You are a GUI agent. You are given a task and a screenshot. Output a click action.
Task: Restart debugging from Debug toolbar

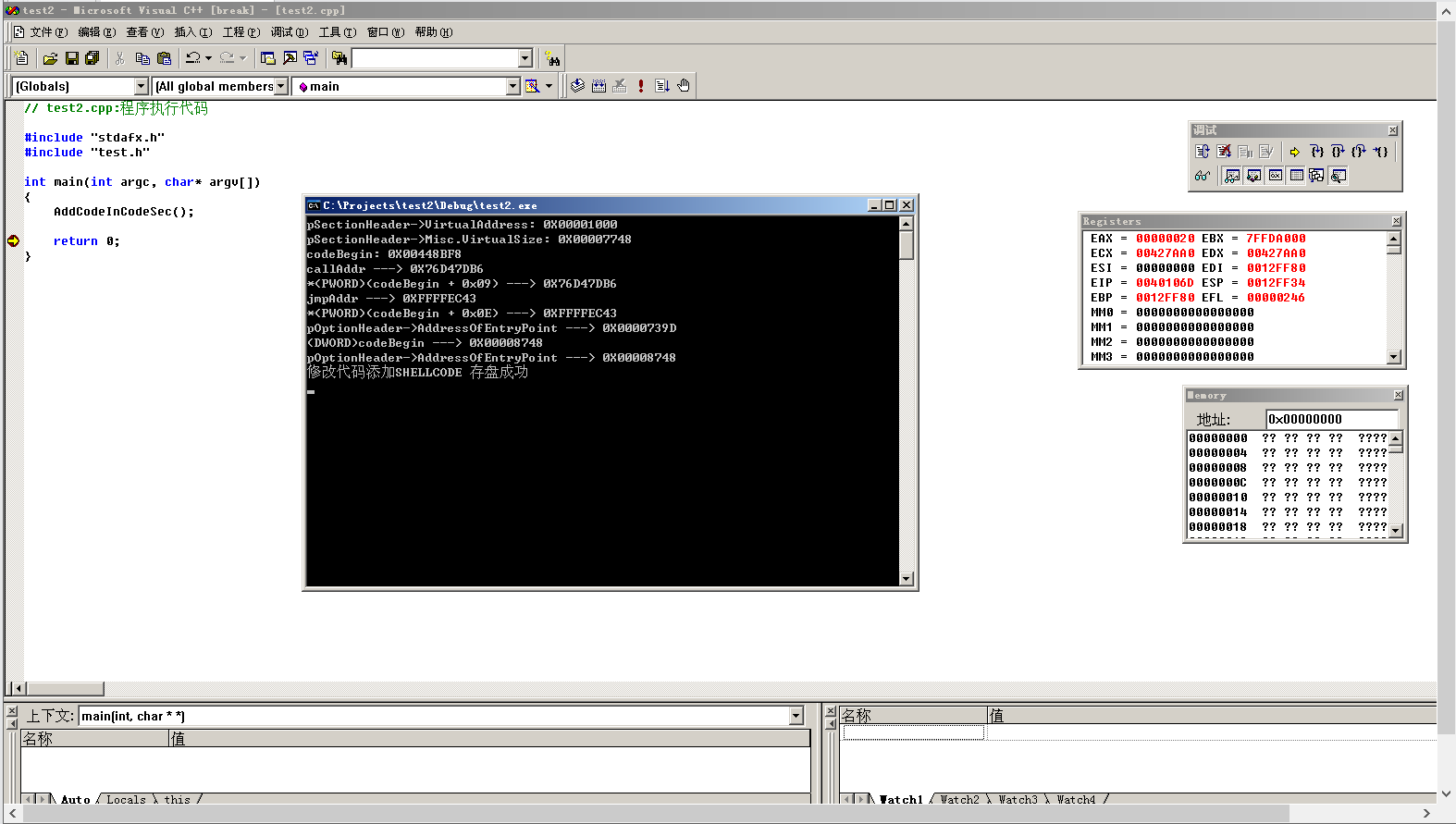pos(1202,152)
